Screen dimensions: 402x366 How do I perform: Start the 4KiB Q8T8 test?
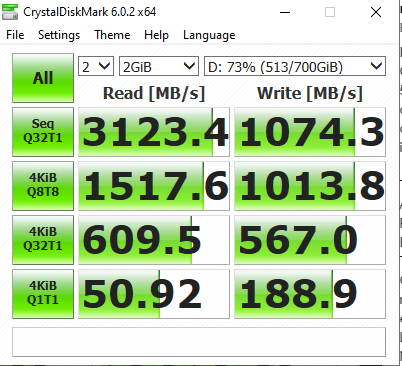click(43, 186)
